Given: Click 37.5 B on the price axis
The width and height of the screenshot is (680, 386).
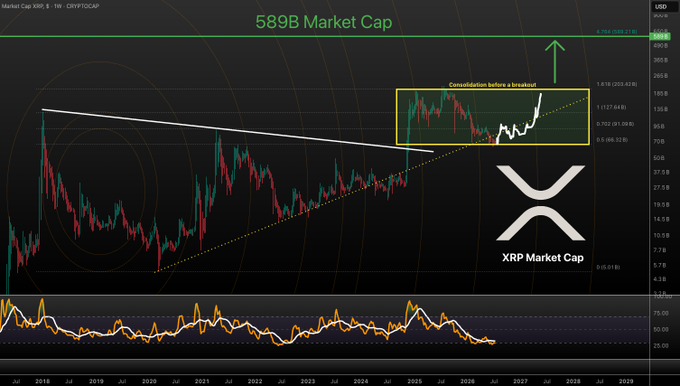Looking at the screenshot, I should pos(661,173).
